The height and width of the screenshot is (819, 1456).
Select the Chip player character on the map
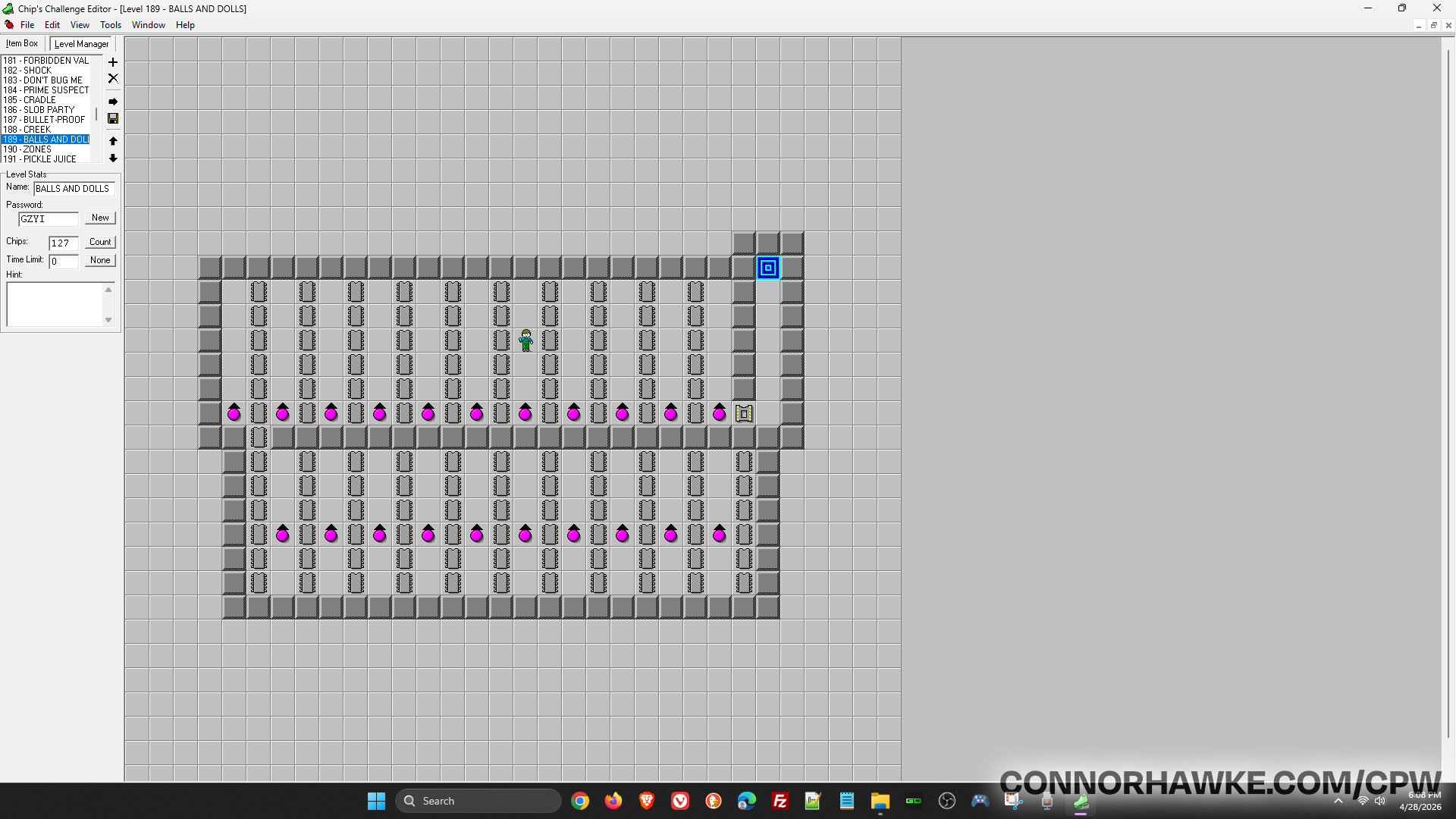pos(526,340)
